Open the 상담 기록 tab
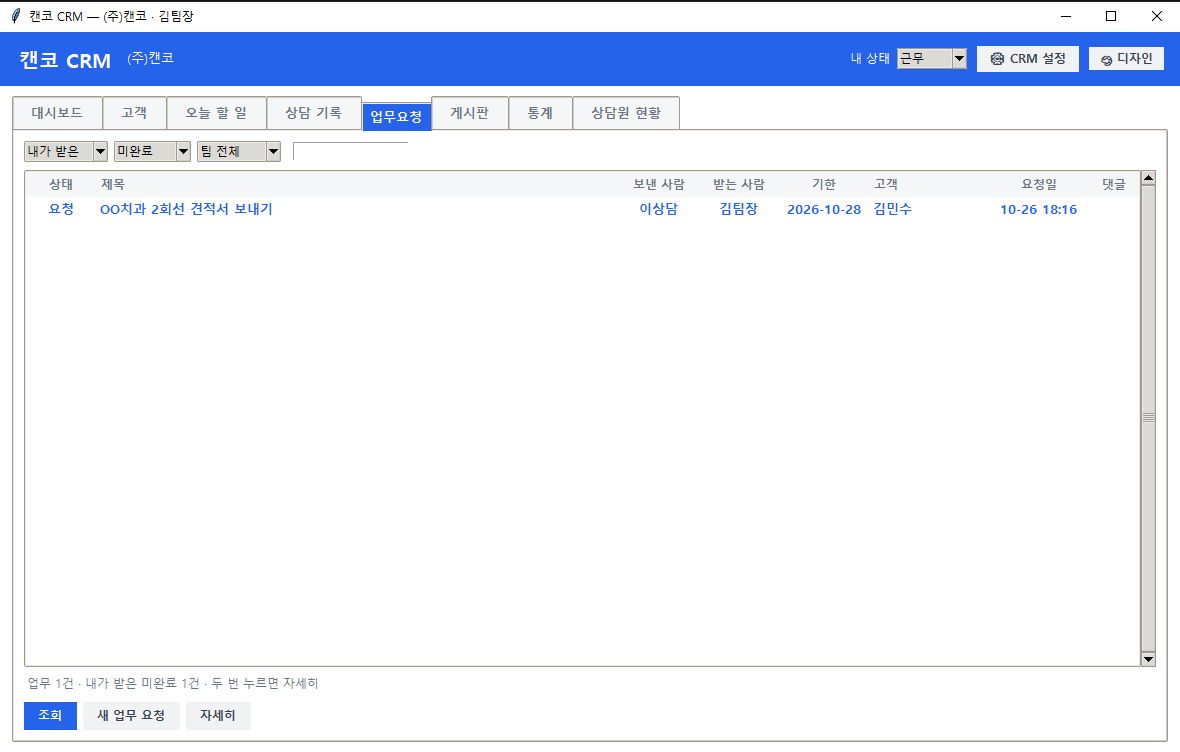Screen dimensions: 1180x752 pyautogui.click(x=314, y=113)
